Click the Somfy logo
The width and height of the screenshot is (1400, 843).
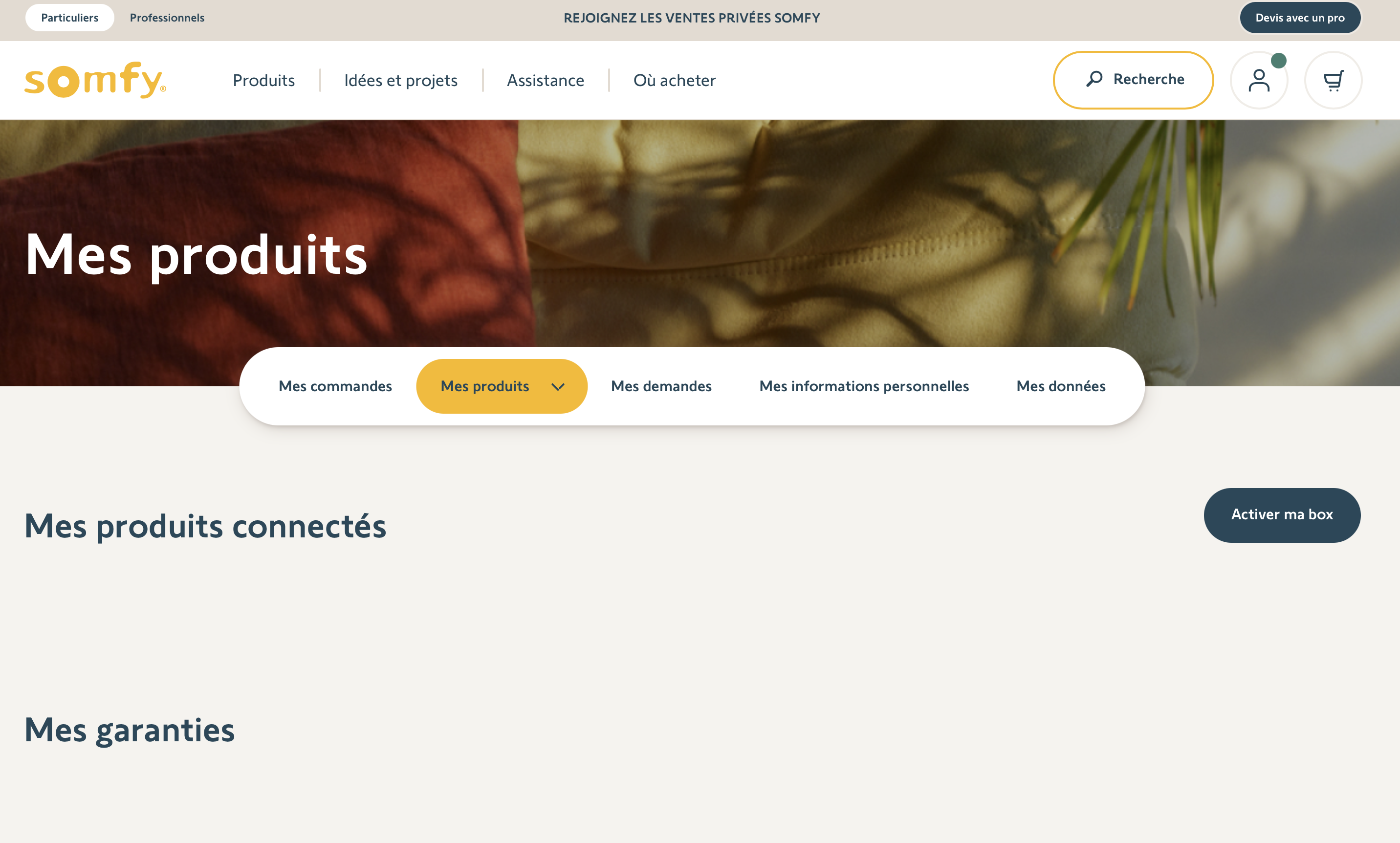pyautogui.click(x=95, y=80)
